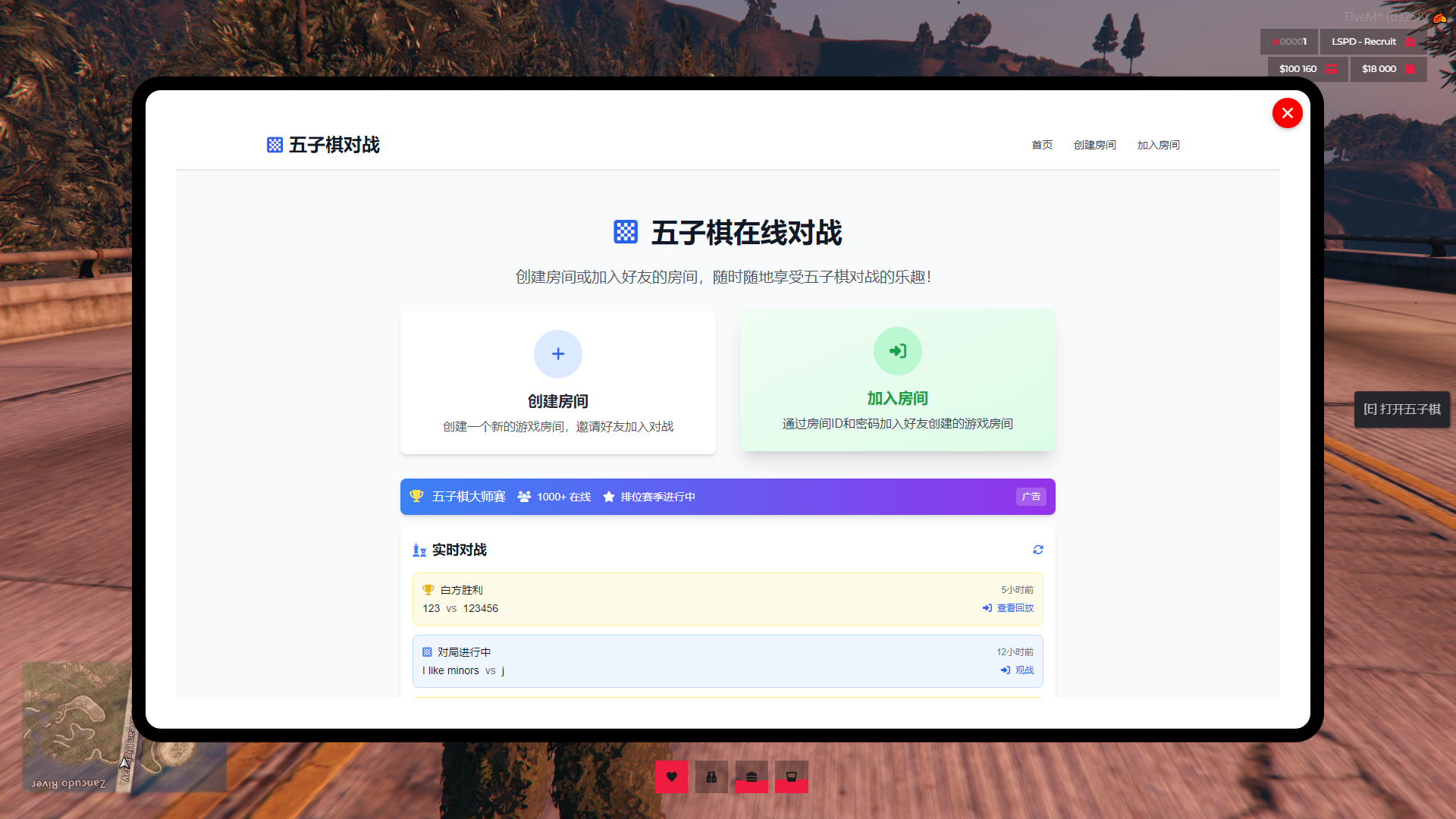Select the 创建房间 card title

(x=558, y=401)
